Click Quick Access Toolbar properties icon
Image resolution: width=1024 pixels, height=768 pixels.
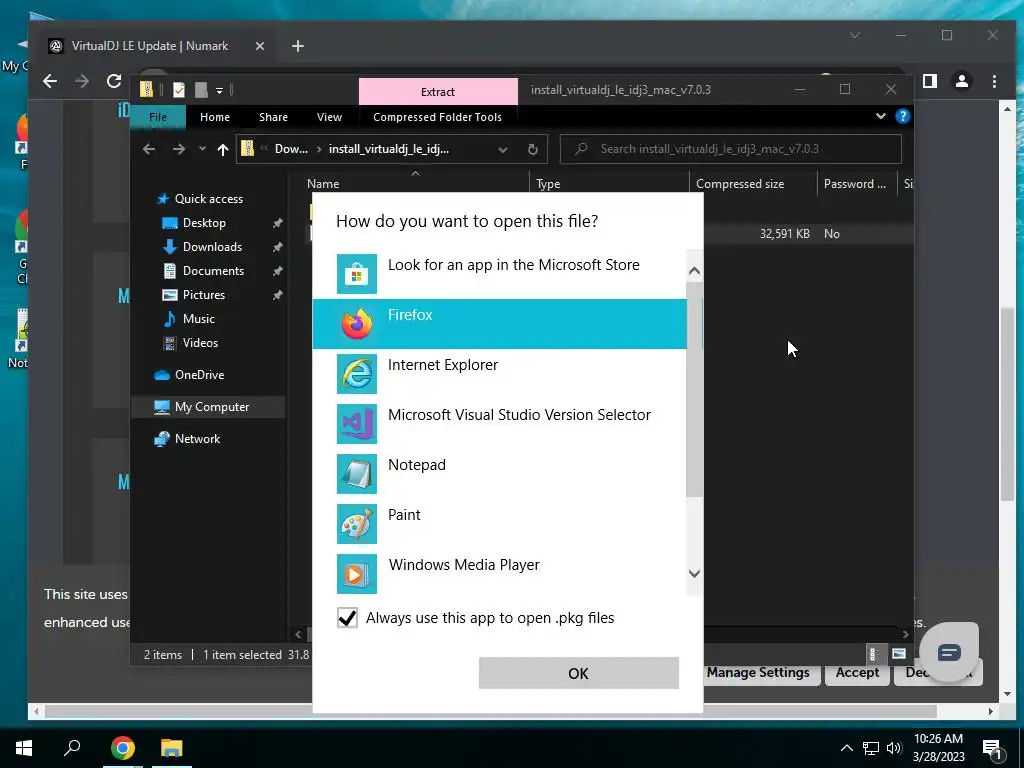click(178, 90)
